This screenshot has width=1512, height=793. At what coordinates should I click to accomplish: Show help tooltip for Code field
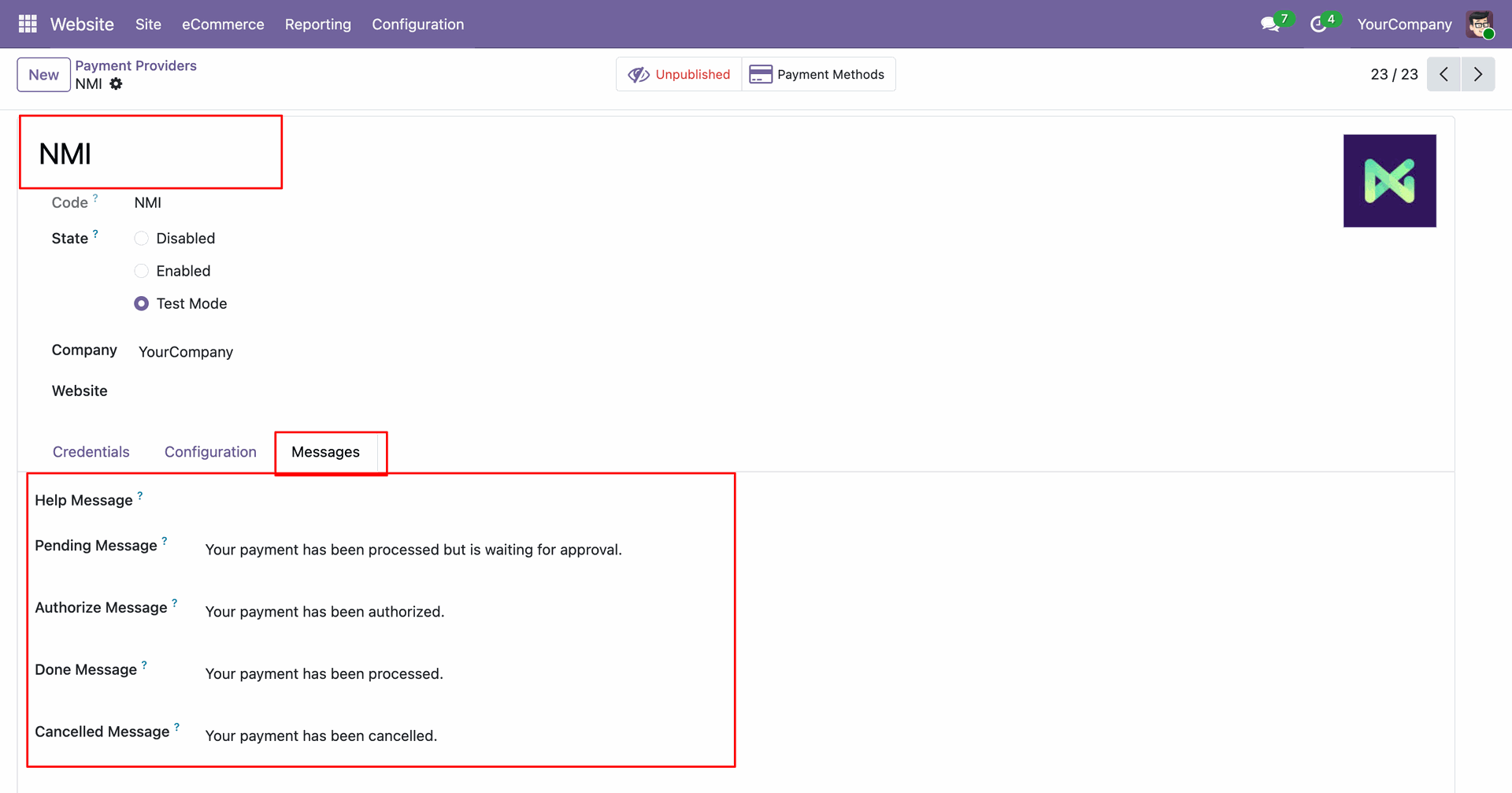click(95, 198)
